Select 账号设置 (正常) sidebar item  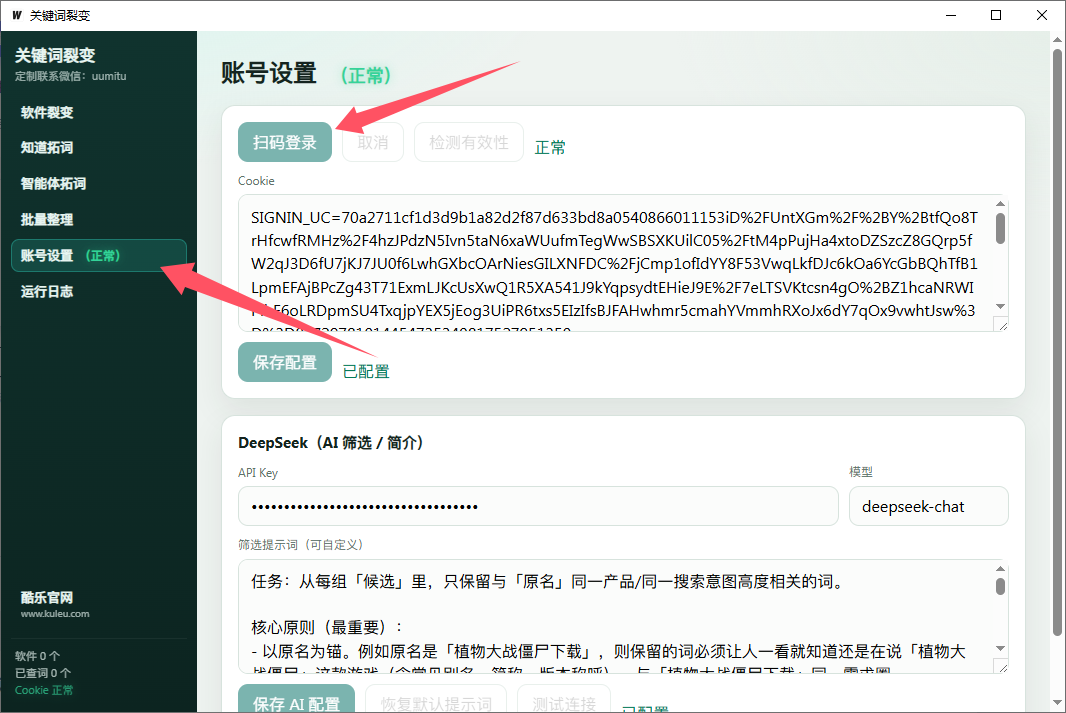99,256
